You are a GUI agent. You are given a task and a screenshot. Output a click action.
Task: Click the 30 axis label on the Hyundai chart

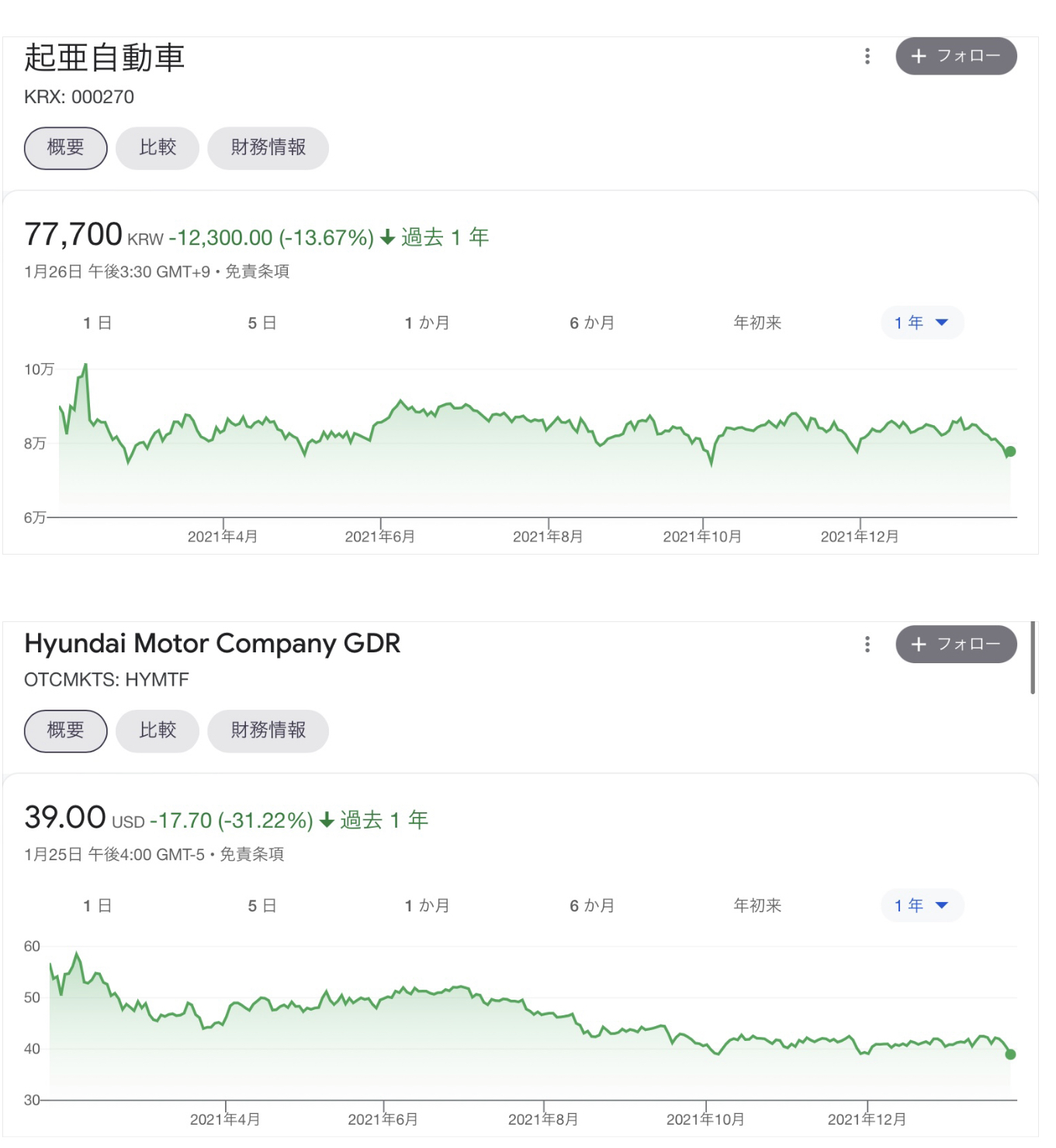32,1100
